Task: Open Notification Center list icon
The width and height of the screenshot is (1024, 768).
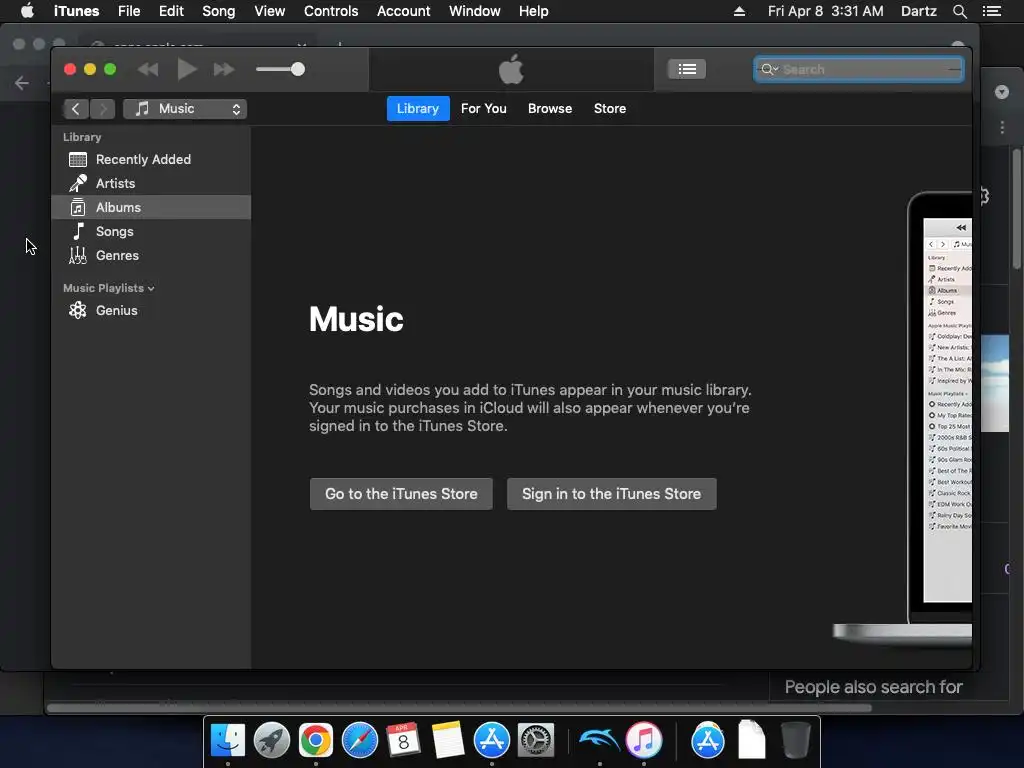Action: point(991,11)
